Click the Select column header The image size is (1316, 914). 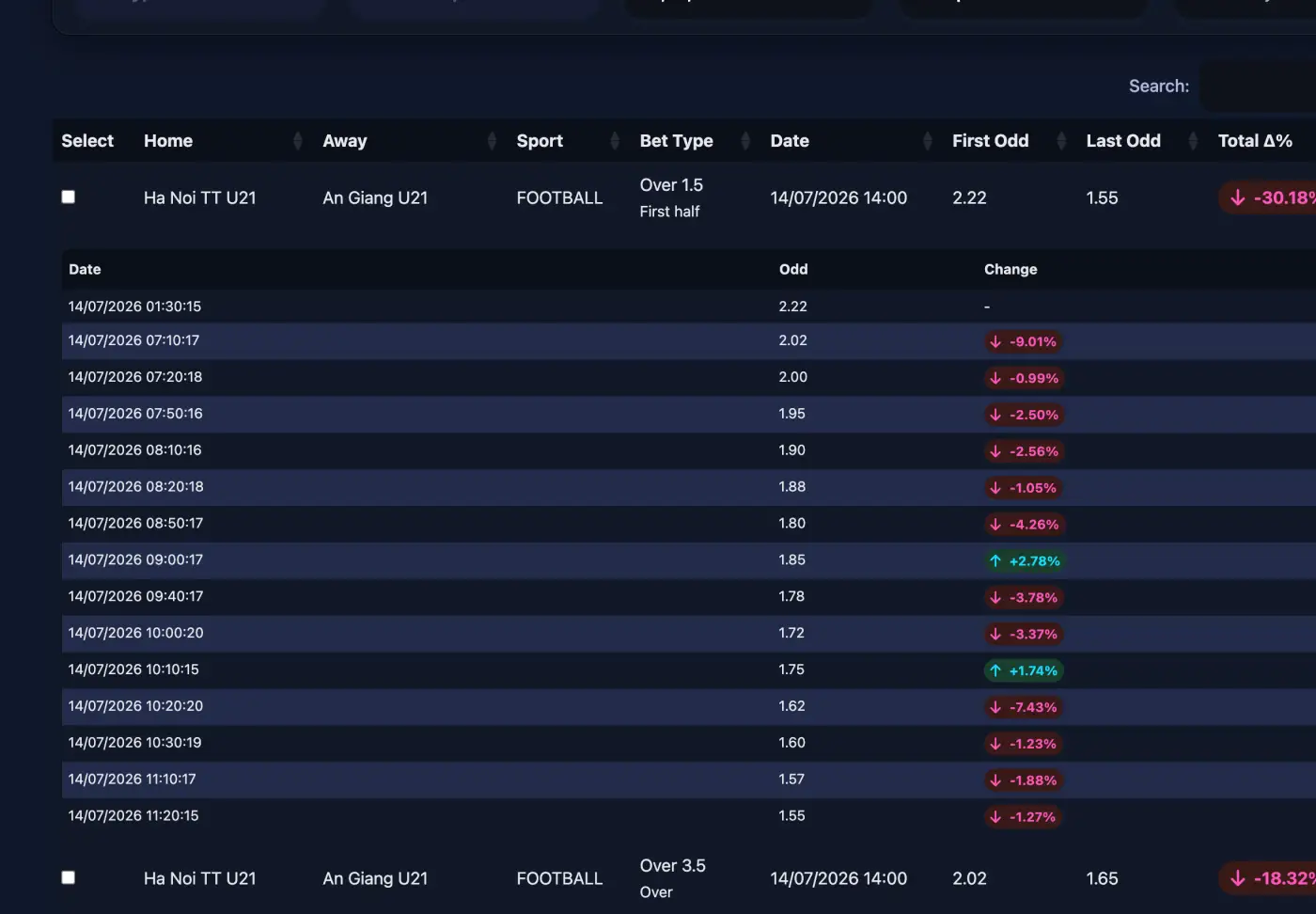point(87,141)
